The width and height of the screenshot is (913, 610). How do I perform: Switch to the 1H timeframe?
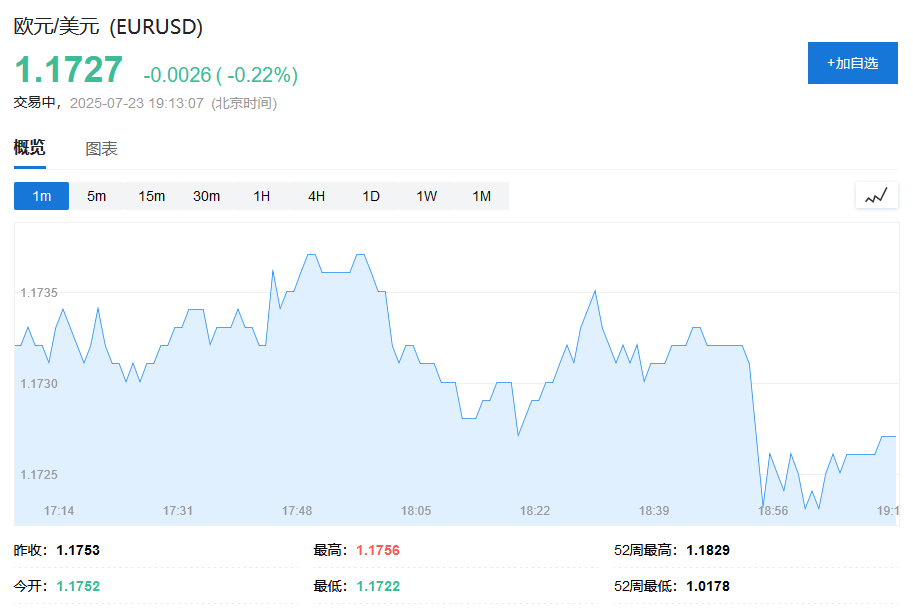coord(261,196)
